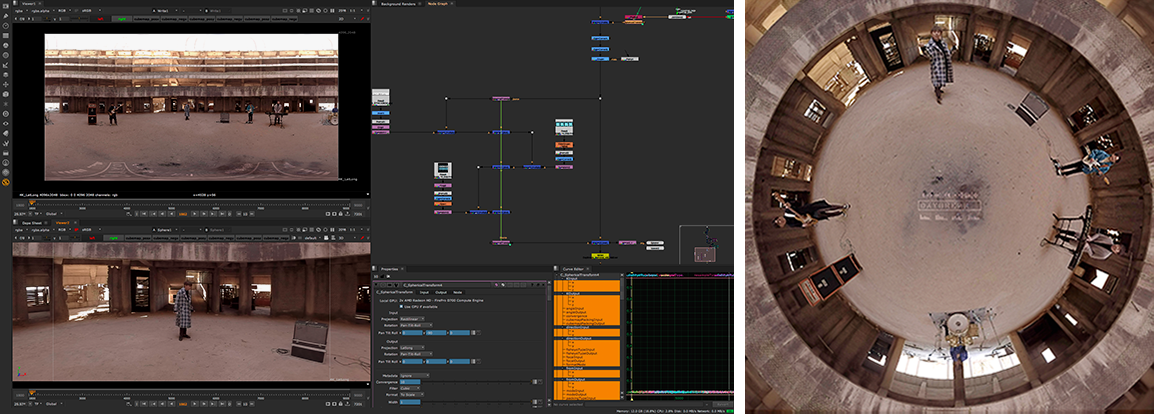
Task: Open the Filter nodes toolbar menu
Action: click(6, 54)
